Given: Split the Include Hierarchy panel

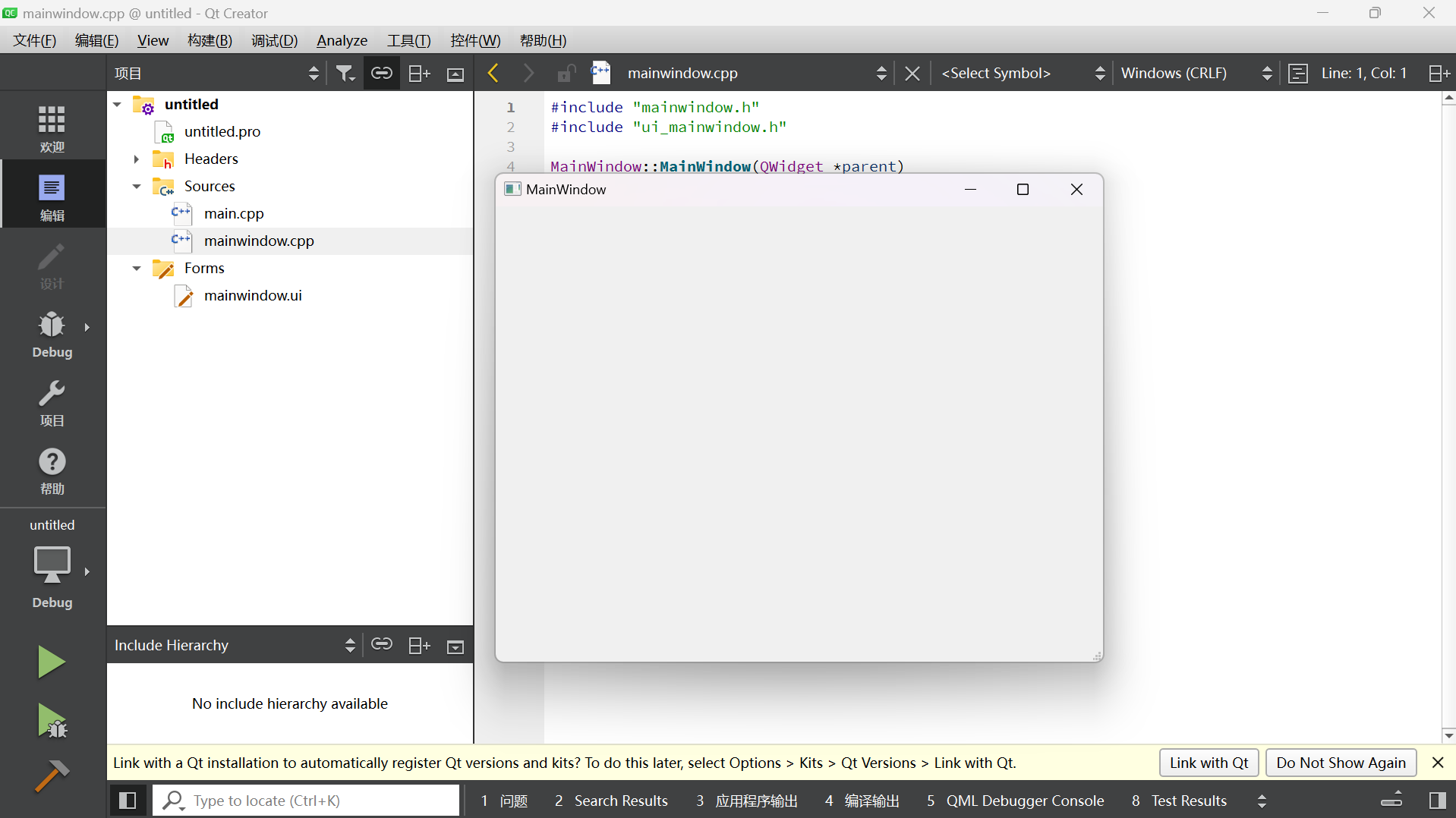Looking at the screenshot, I should click(x=419, y=645).
